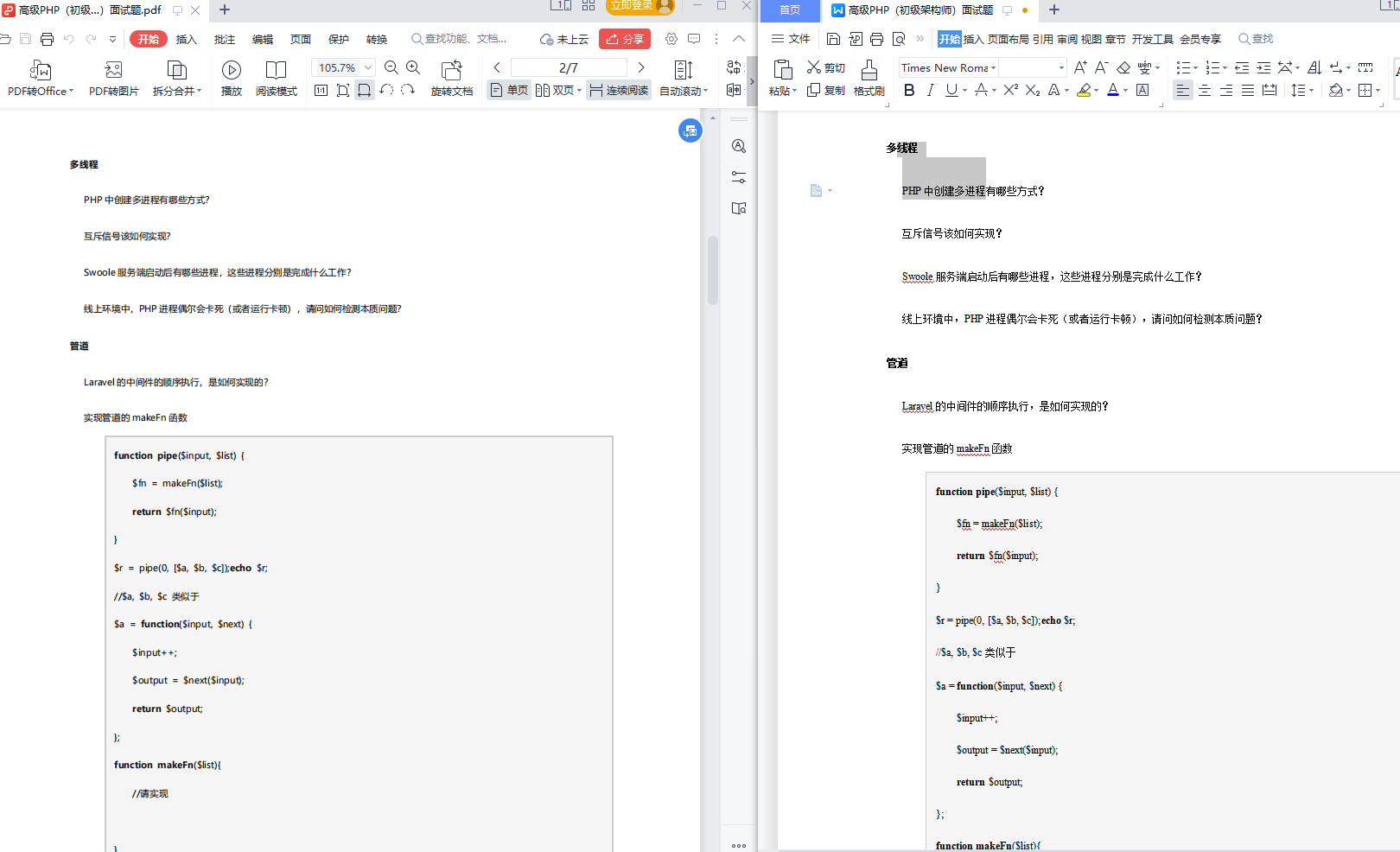Viewport: 1400px width, 852px height.
Task: Open the 批注 annotation tab in PDF
Action: [x=225, y=39]
